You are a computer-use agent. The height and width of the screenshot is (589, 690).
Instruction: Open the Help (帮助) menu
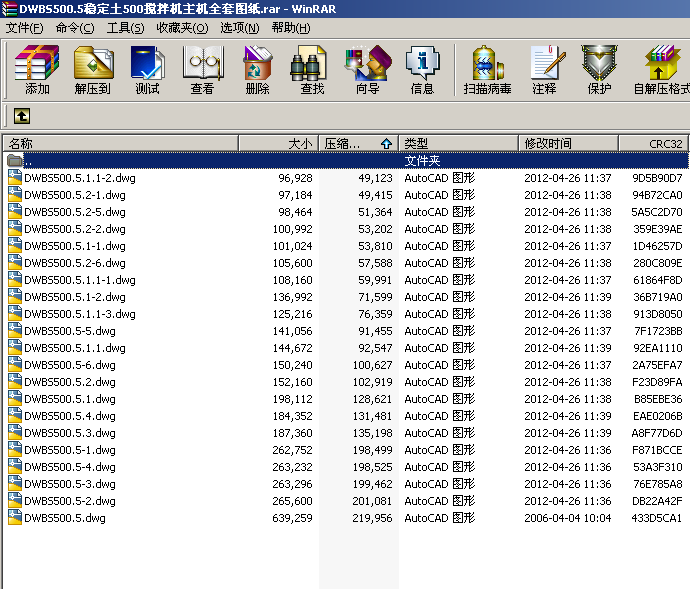[x=291, y=28]
